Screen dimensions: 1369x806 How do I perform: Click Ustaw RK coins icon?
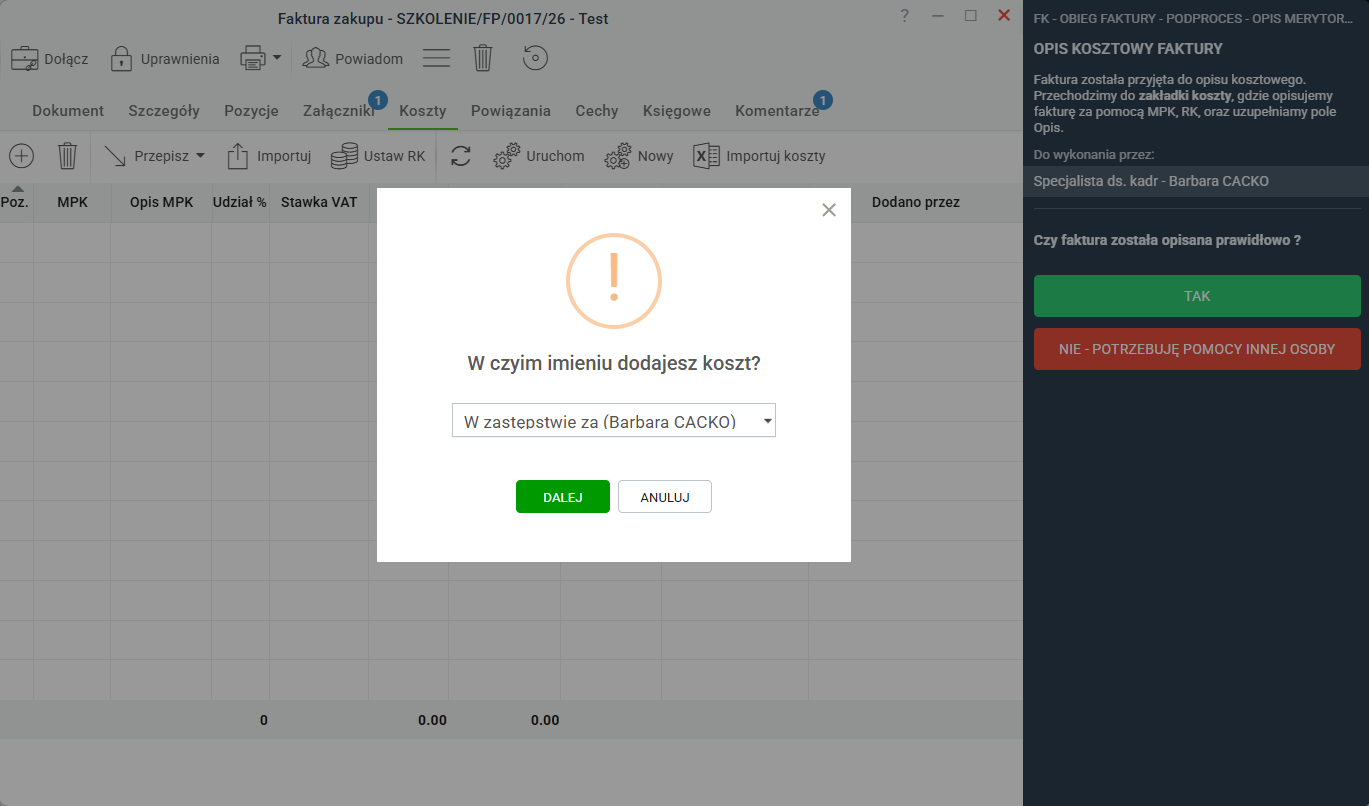tap(344, 156)
